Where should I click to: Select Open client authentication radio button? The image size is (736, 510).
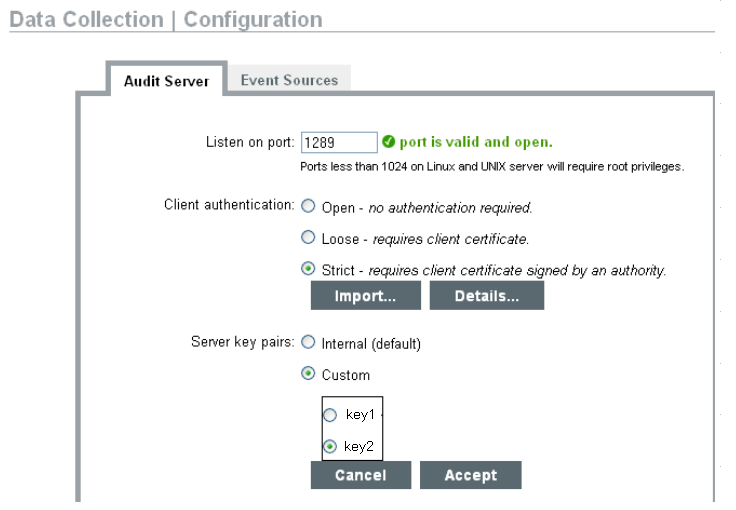(x=308, y=209)
